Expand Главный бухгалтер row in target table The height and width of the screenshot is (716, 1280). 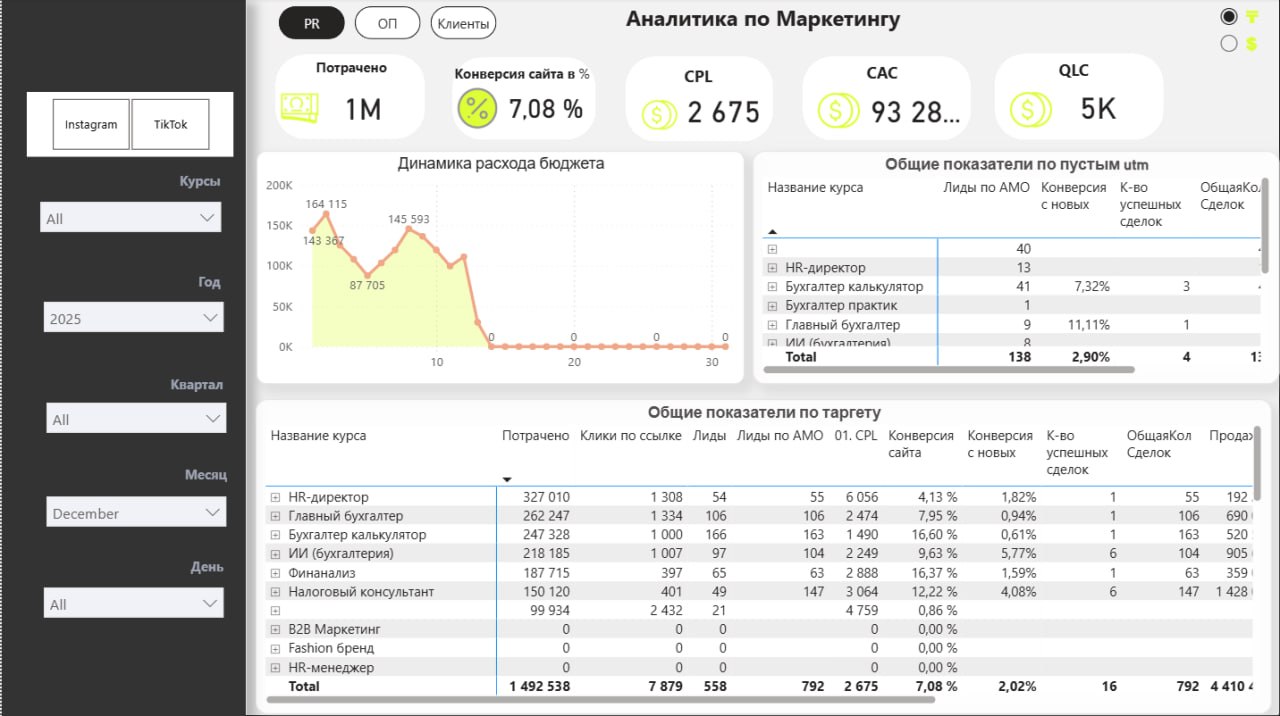coord(275,516)
